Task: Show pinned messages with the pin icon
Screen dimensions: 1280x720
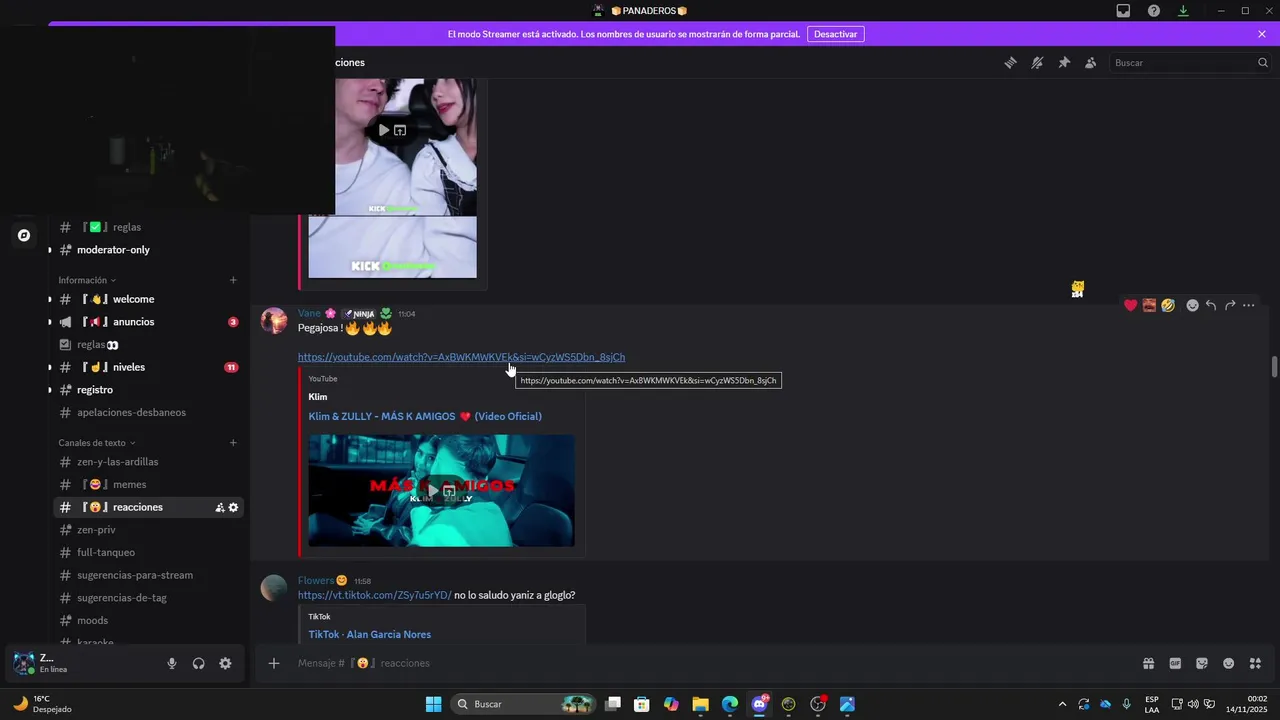Action: click(1064, 62)
